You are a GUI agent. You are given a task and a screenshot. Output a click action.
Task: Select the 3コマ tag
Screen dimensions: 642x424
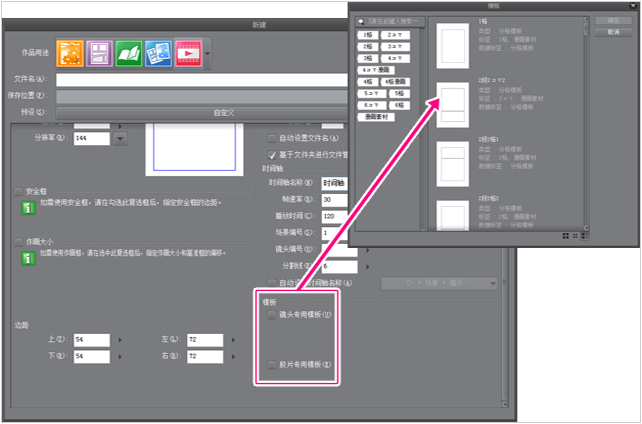pos(395,47)
